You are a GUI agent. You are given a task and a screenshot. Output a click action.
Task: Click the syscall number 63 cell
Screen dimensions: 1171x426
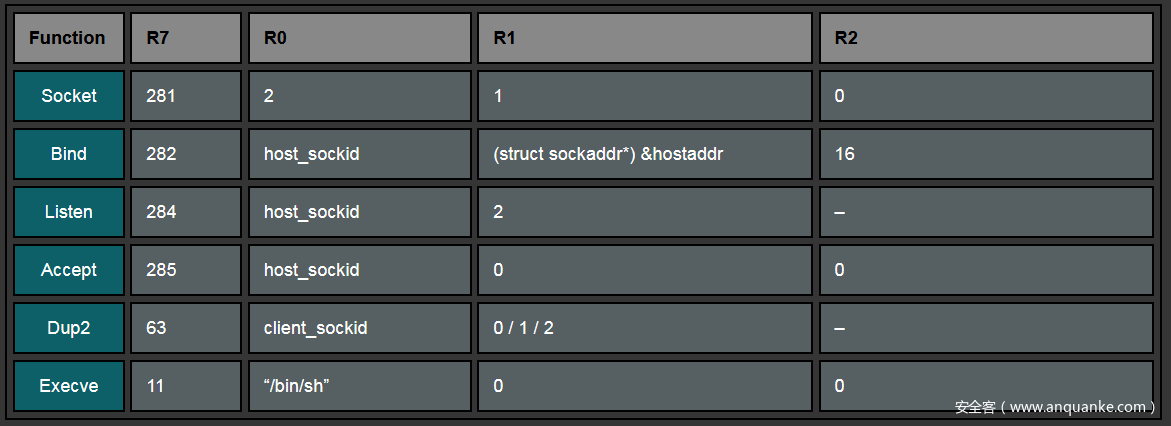[x=186, y=328]
